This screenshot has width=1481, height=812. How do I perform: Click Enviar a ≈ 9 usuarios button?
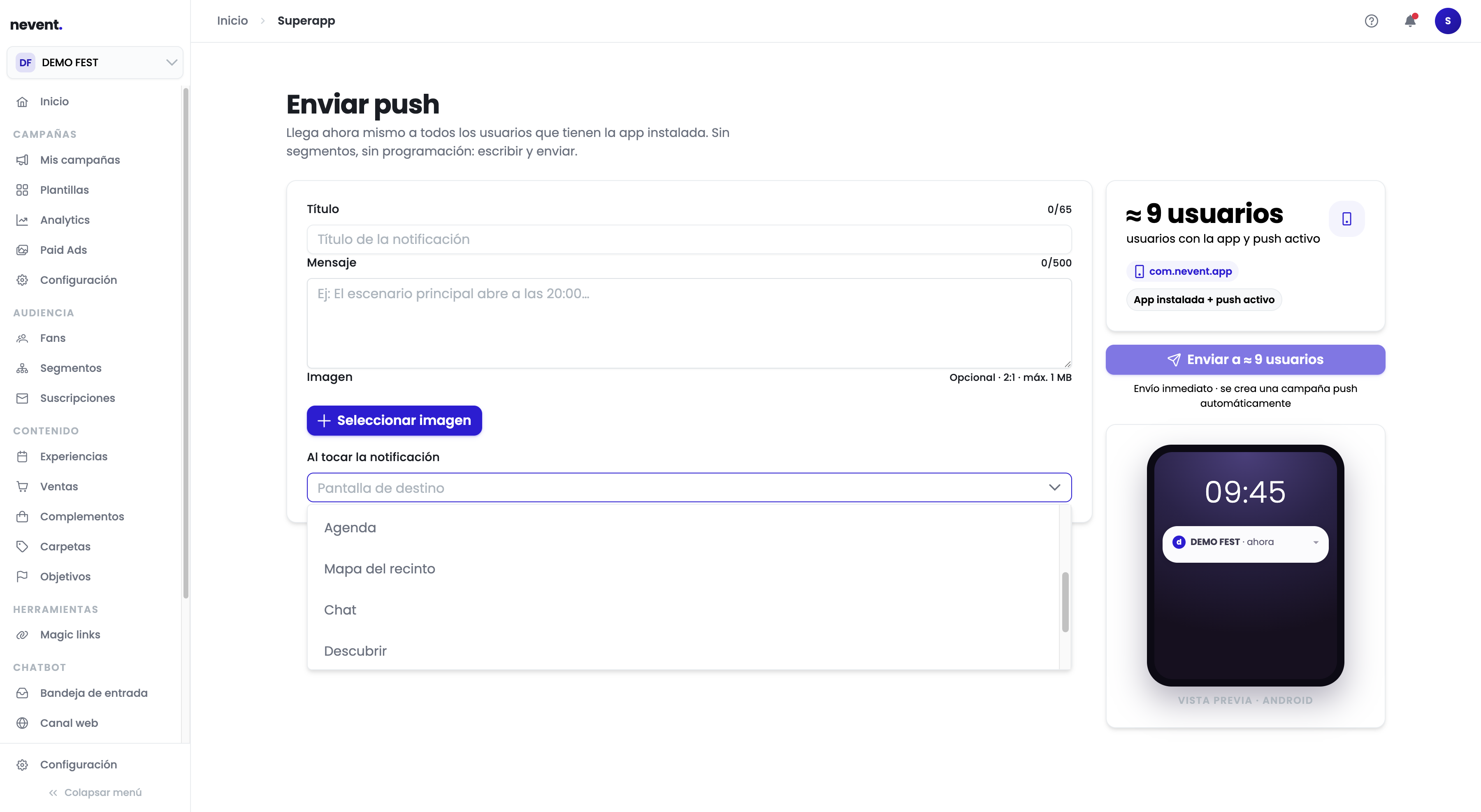click(x=1245, y=360)
